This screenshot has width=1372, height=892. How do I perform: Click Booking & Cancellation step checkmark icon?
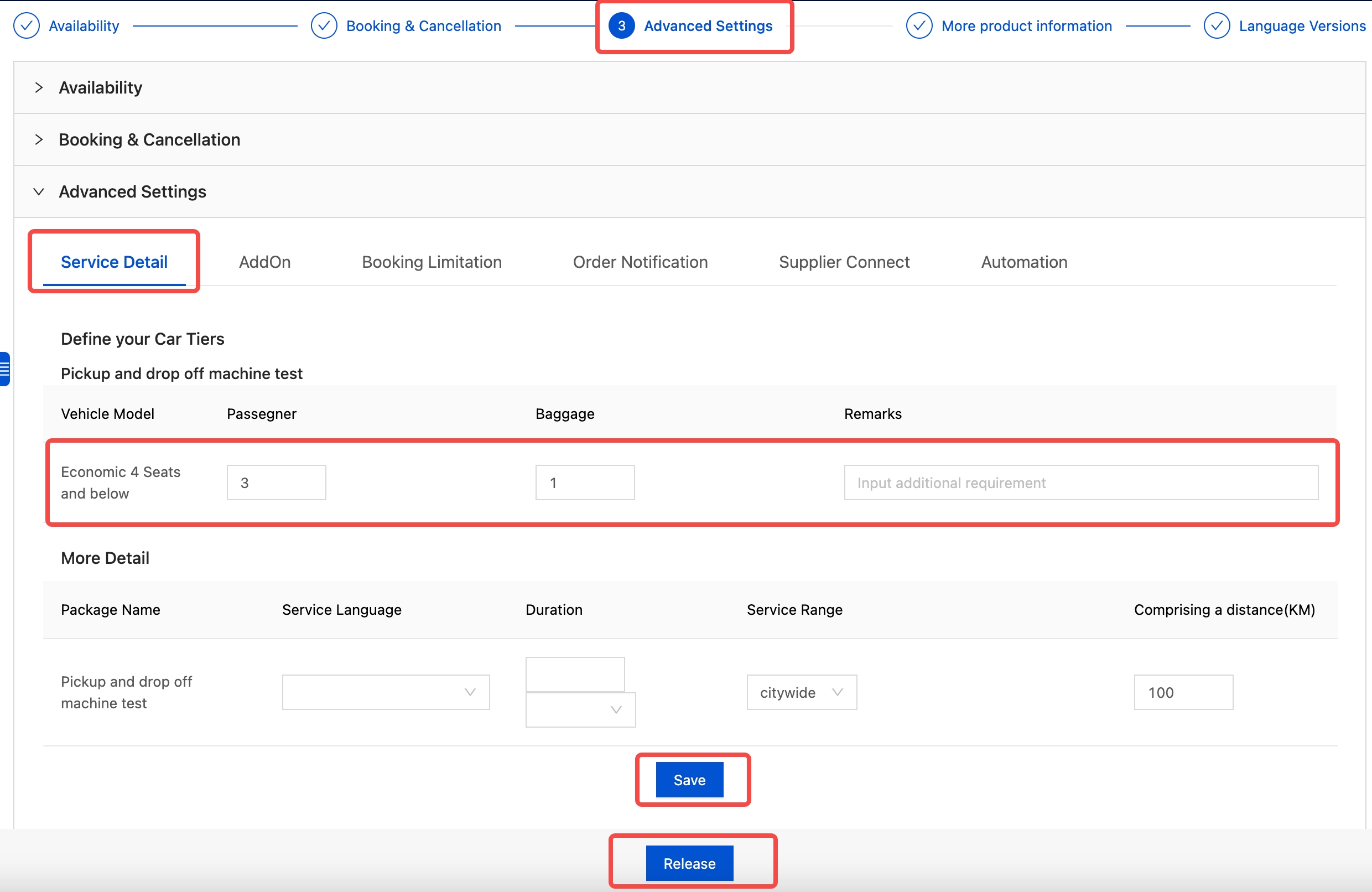point(324,26)
